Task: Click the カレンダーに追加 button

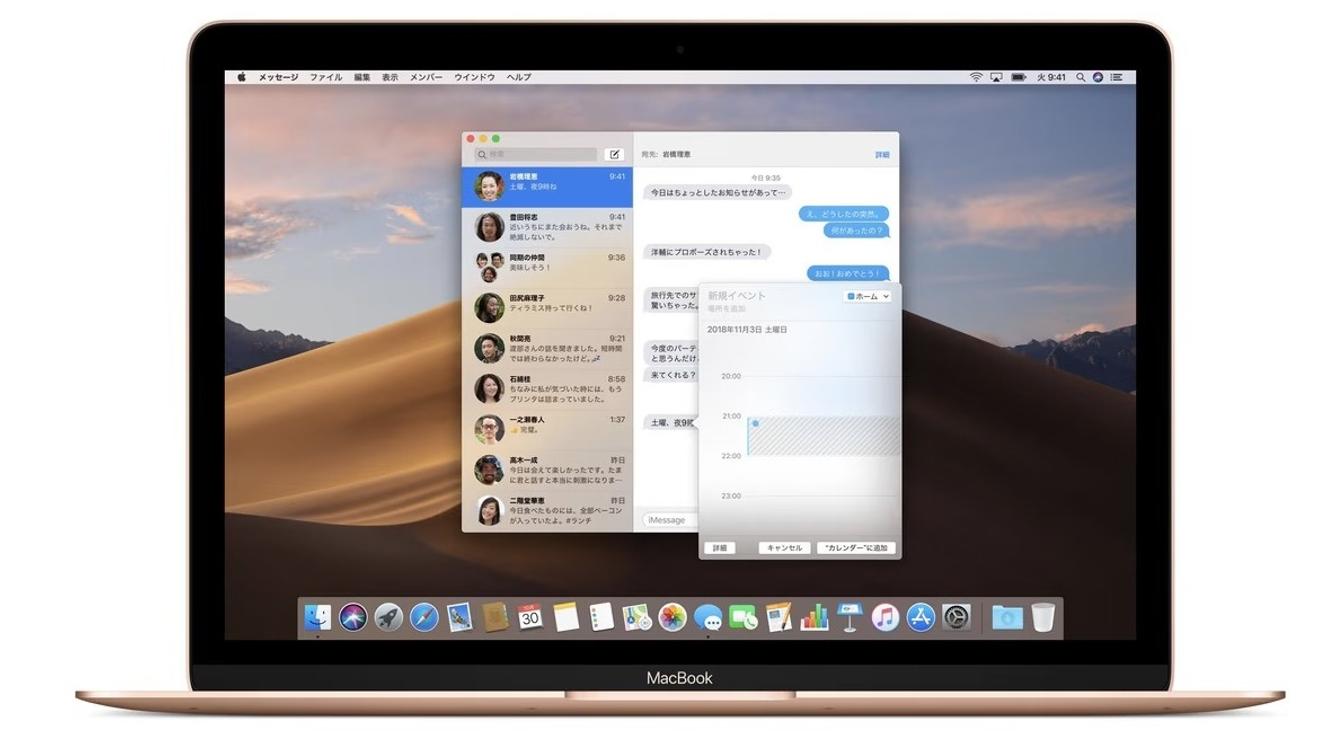Action: [x=857, y=547]
